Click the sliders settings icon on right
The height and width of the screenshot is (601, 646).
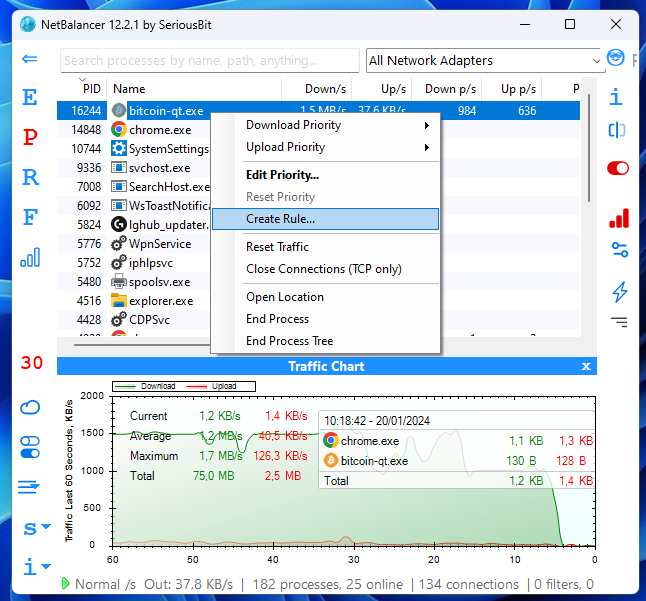click(x=620, y=250)
